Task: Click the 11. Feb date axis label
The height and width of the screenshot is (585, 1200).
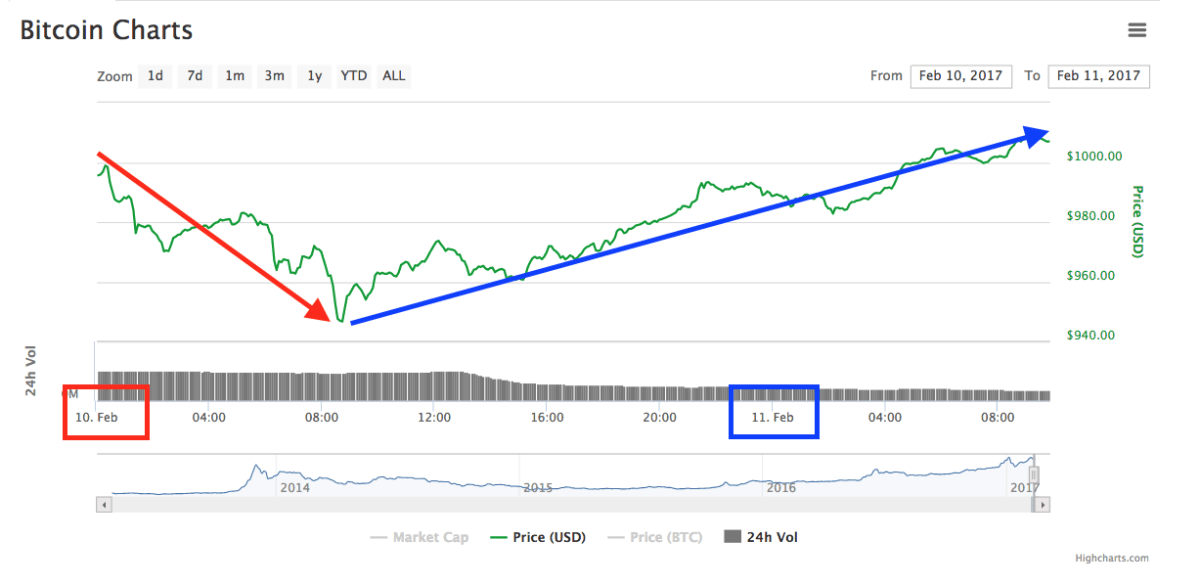Action: click(x=772, y=417)
